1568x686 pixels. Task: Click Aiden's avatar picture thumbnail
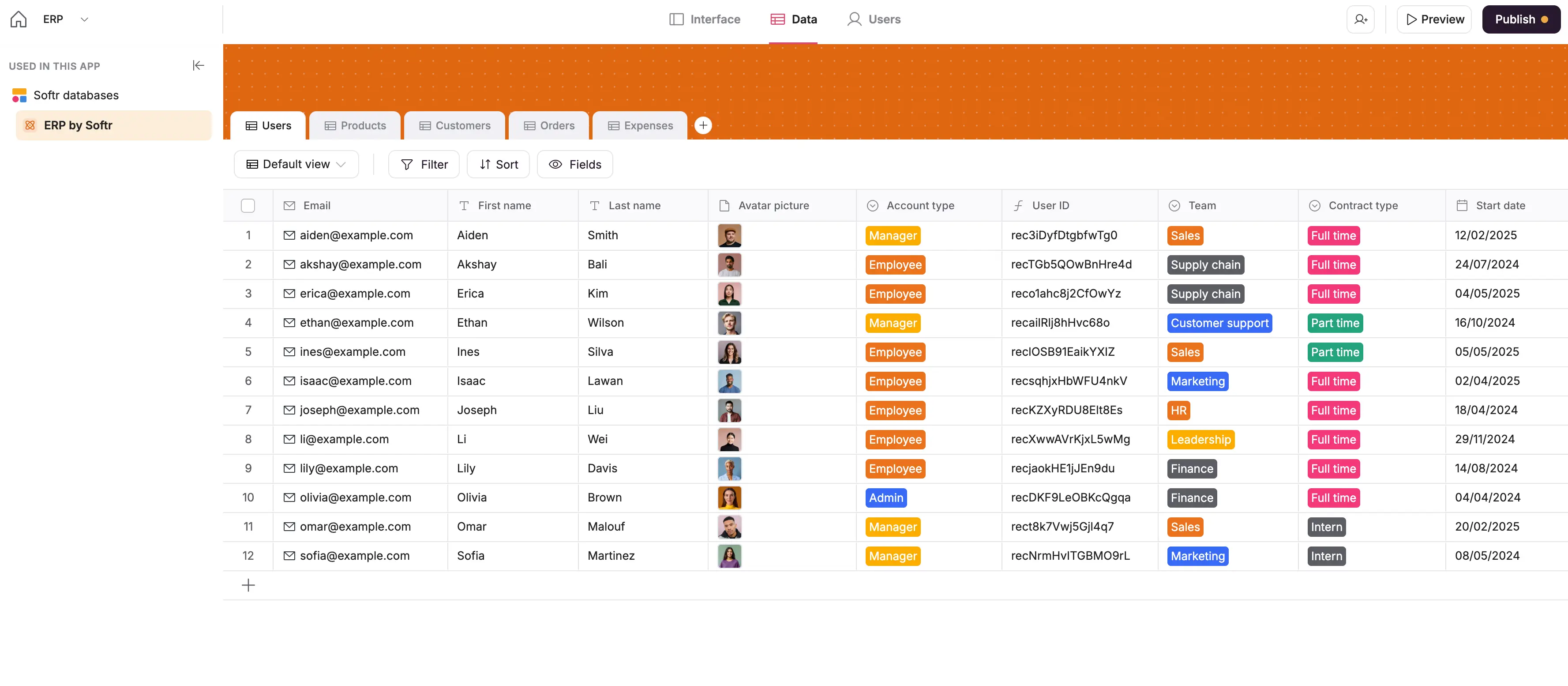click(729, 235)
